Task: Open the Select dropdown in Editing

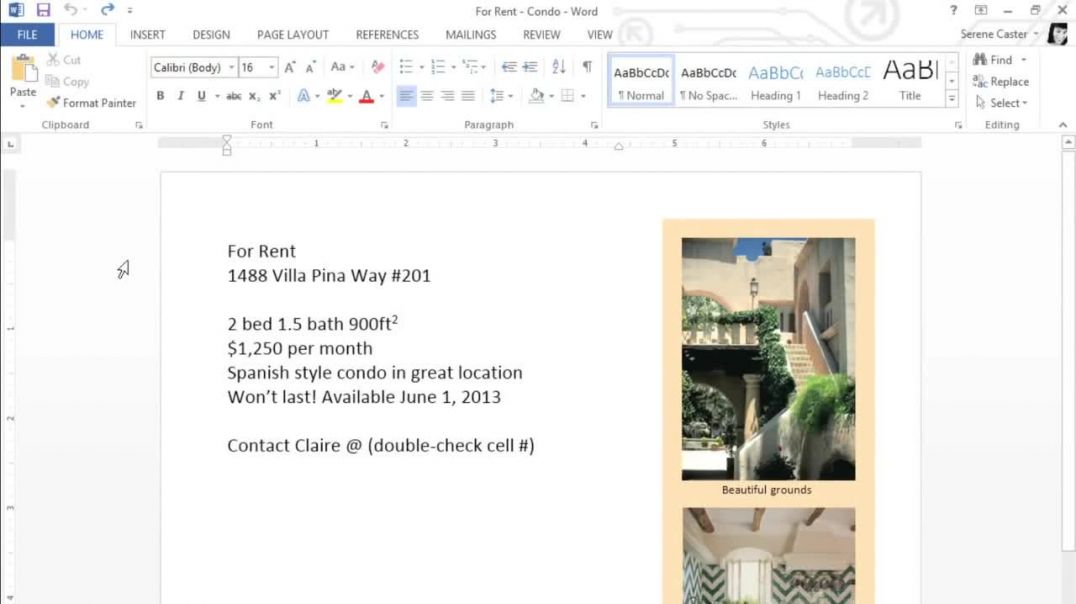Action: tap(1002, 103)
